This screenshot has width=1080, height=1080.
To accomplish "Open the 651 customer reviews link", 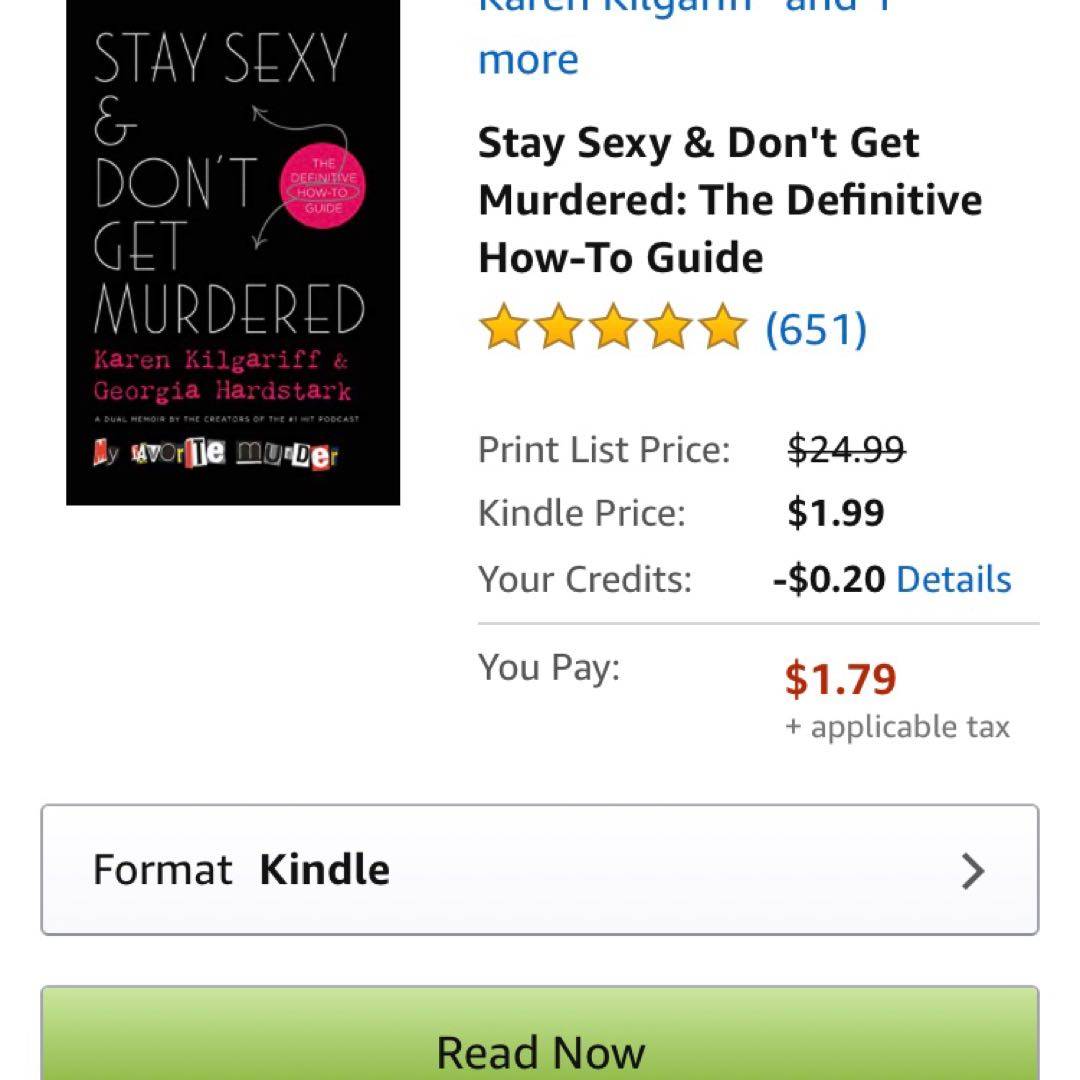I will (816, 329).
